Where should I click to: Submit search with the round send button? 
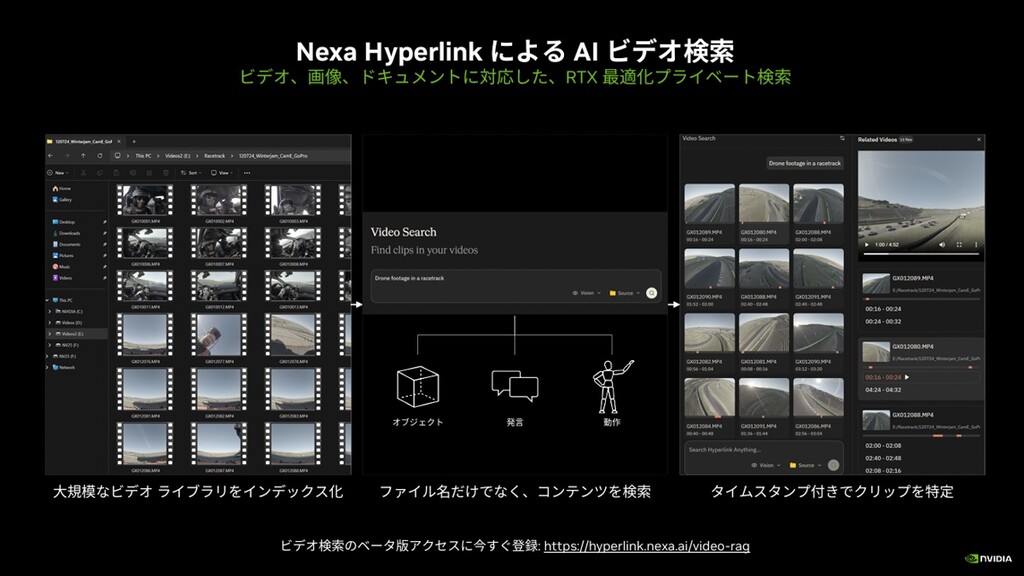(651, 293)
